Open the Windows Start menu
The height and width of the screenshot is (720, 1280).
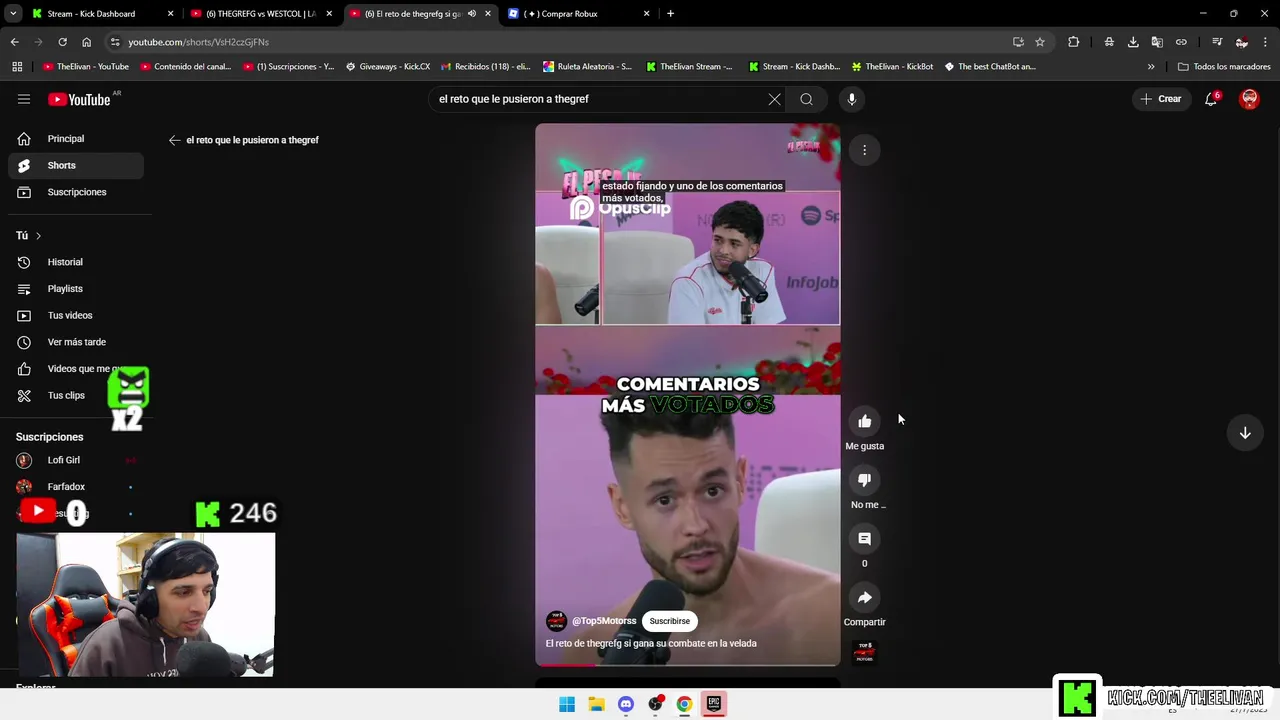(x=567, y=704)
